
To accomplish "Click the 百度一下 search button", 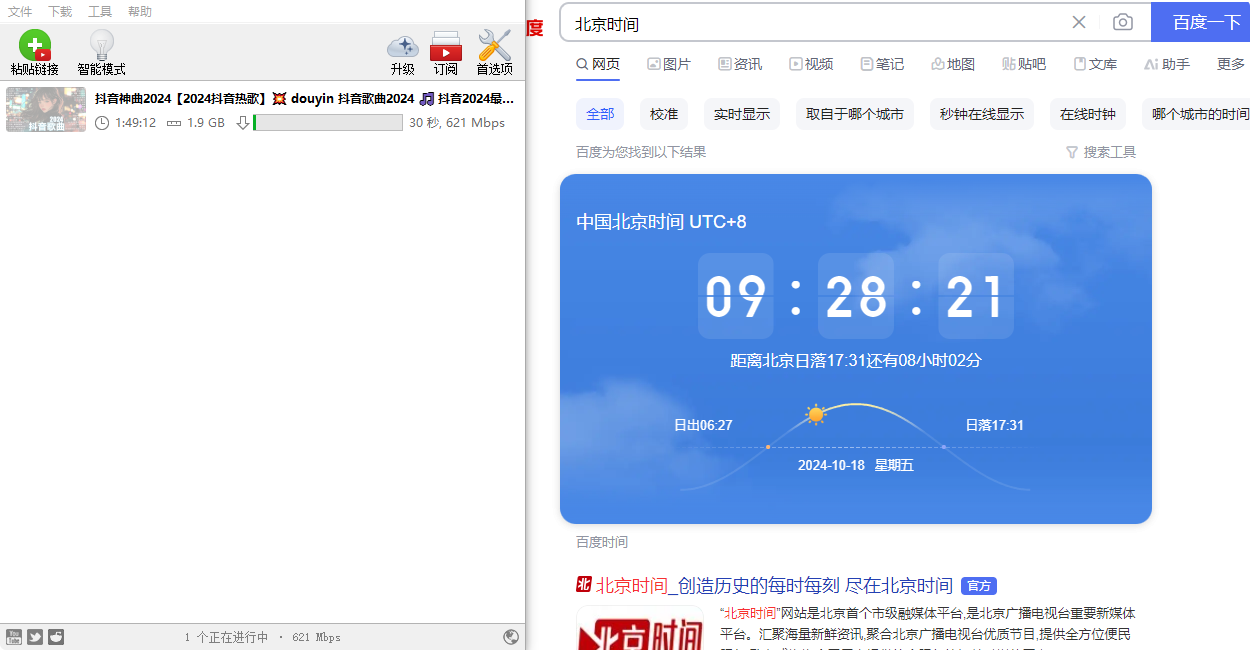I will 1201,22.
